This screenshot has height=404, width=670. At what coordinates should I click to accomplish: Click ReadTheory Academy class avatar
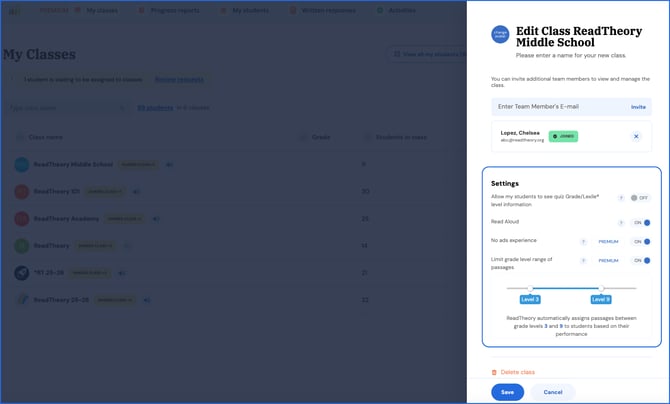22,219
